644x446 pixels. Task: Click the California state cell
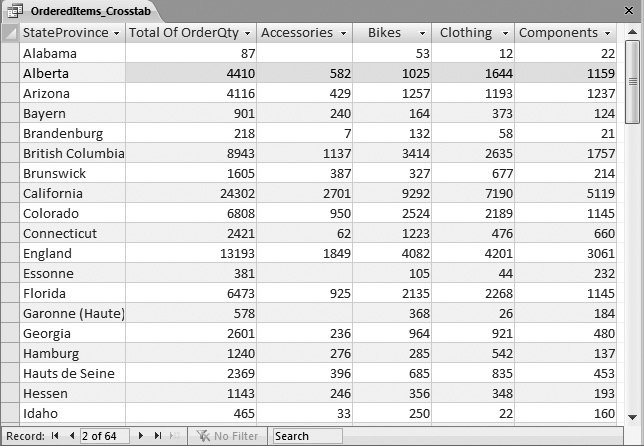[72, 193]
